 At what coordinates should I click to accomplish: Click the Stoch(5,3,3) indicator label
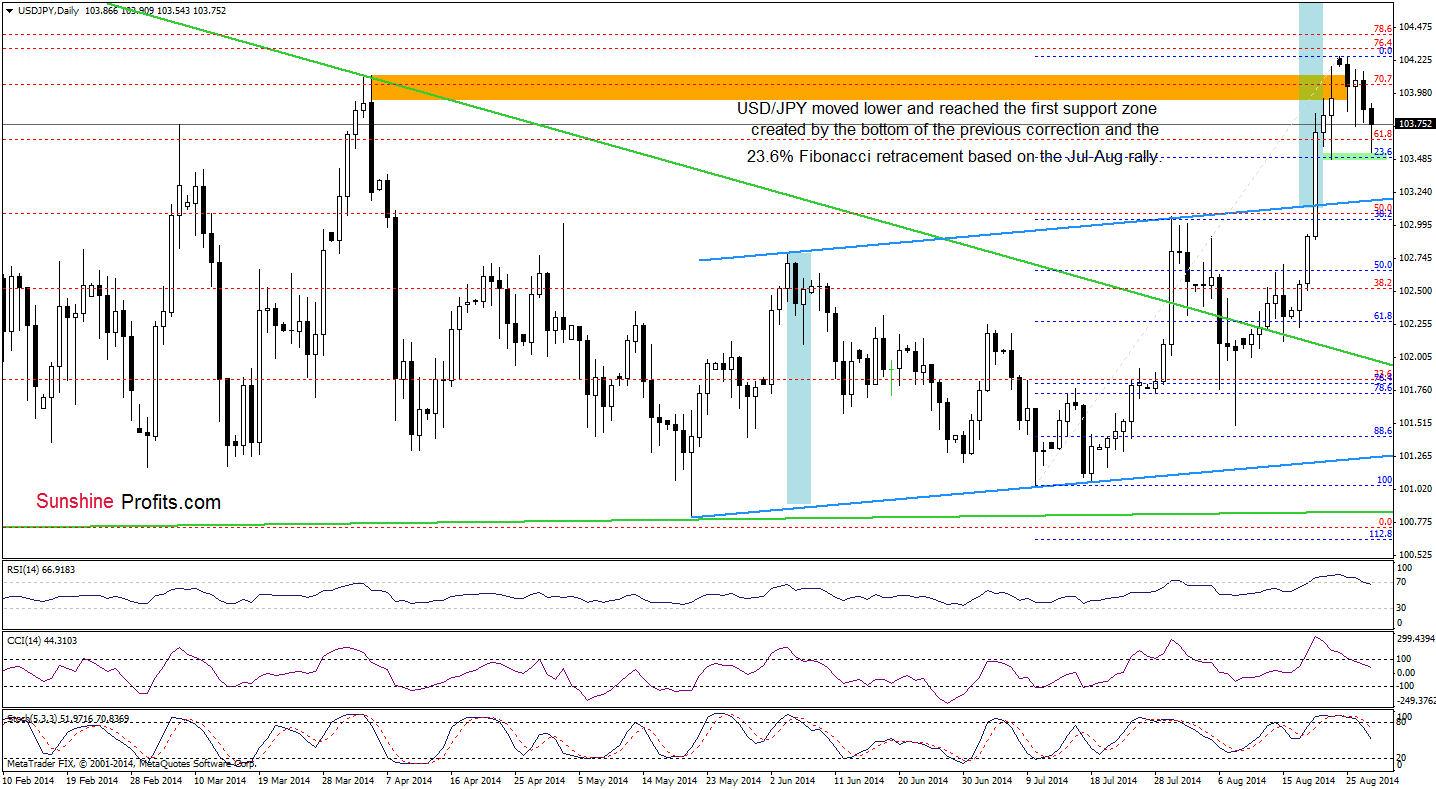coord(67,719)
